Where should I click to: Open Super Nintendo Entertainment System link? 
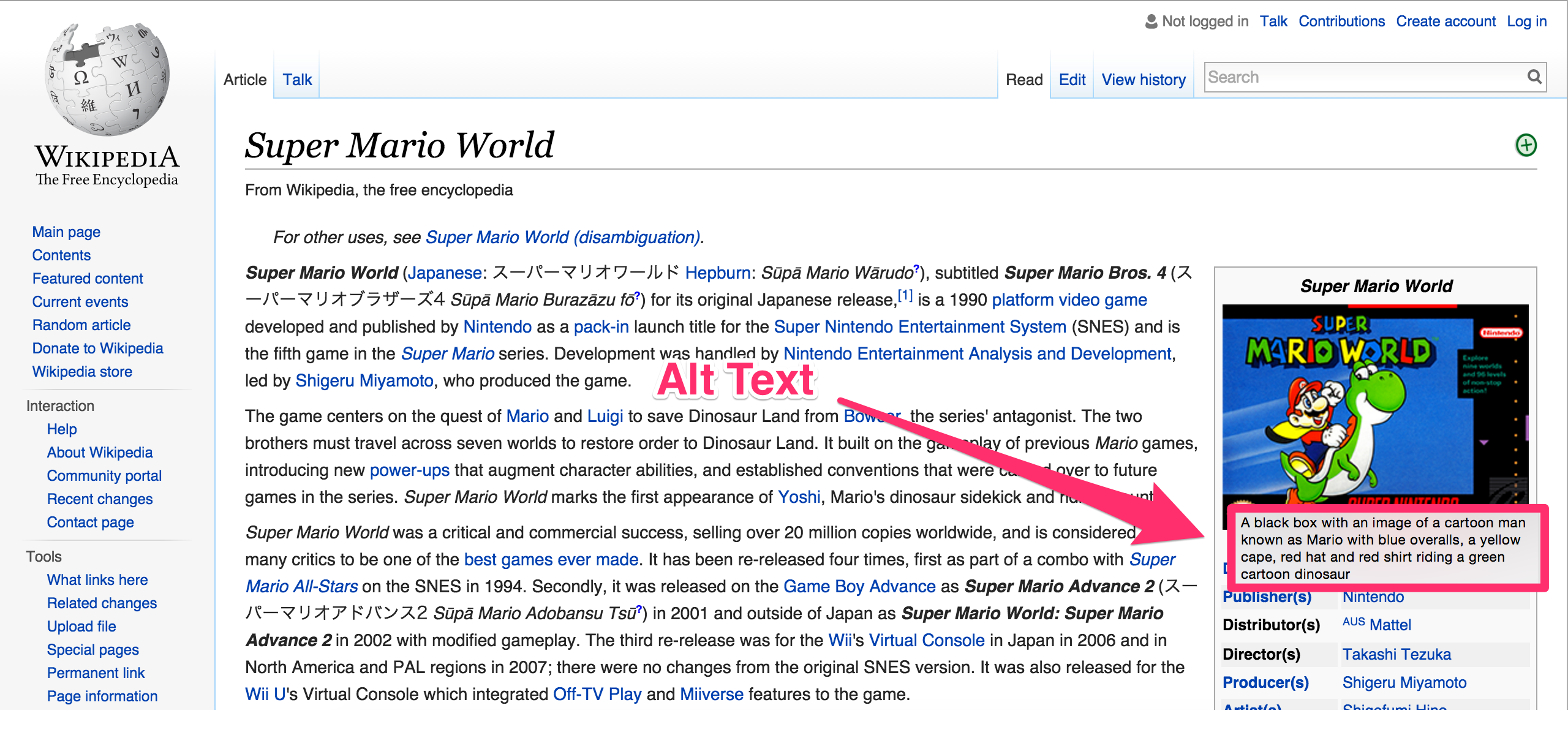click(920, 327)
